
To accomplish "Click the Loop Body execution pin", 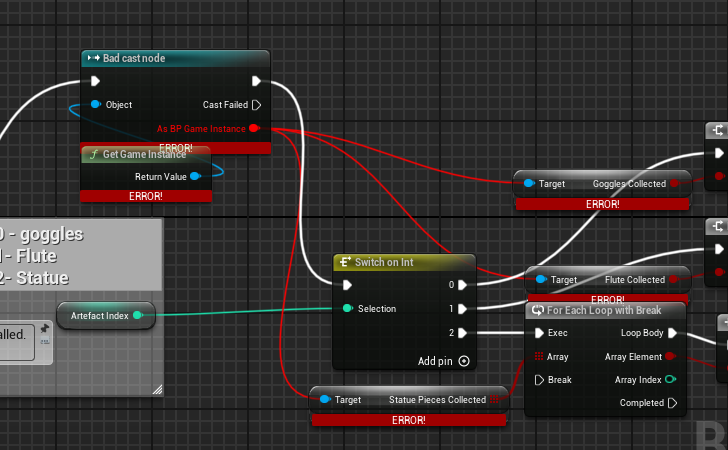I will [672, 333].
